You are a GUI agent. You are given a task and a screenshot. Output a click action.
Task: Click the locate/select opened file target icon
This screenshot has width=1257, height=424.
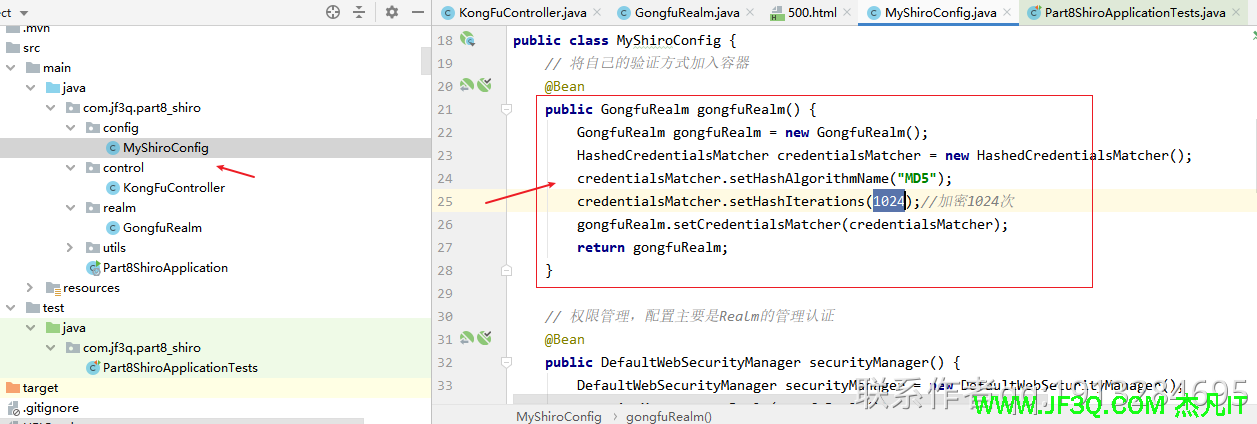[x=333, y=12]
